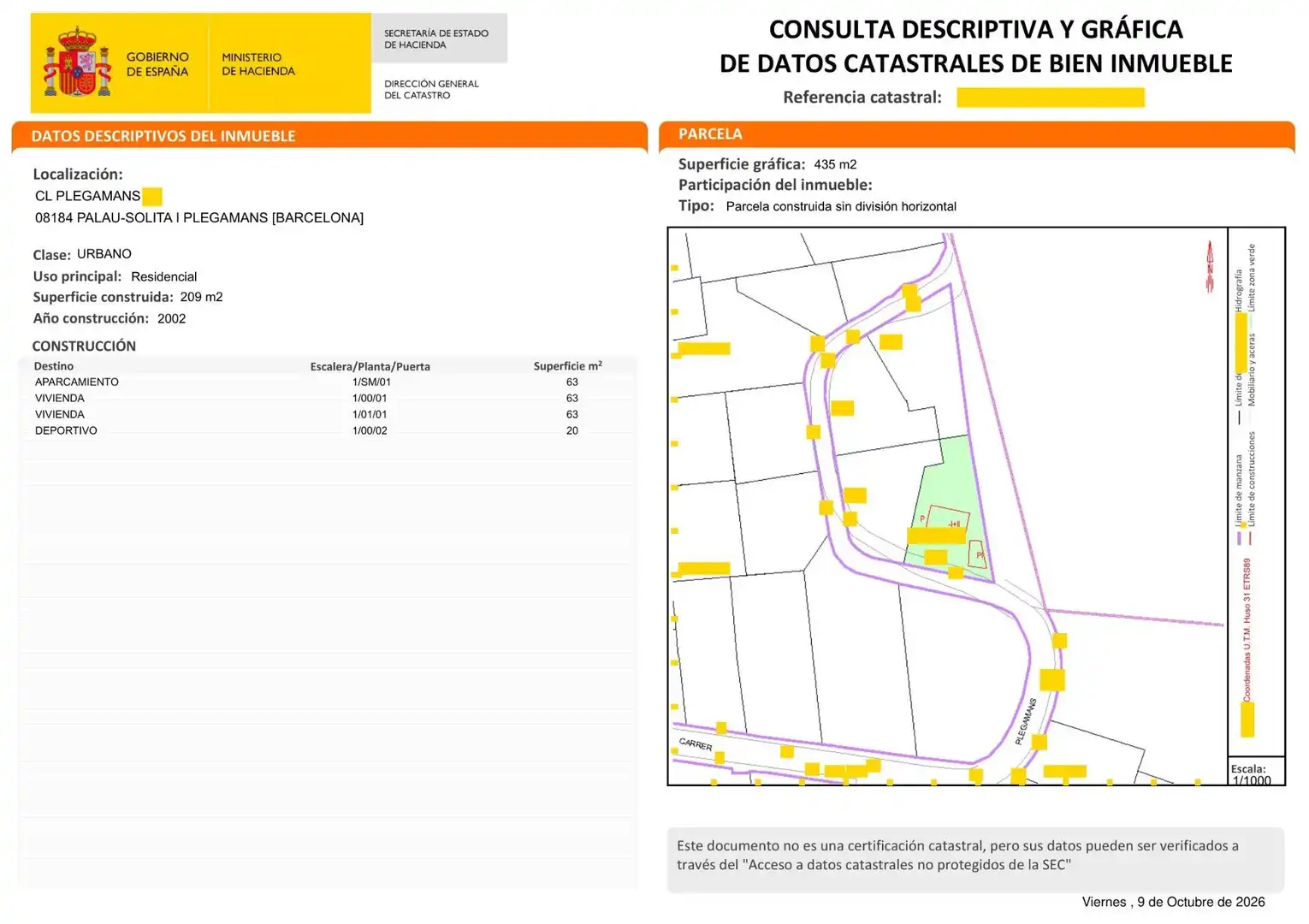Select the "GOBIERNO DE ESPAÑA" text
Image resolution: width=1309 pixels, height=924 pixels.
157,64
